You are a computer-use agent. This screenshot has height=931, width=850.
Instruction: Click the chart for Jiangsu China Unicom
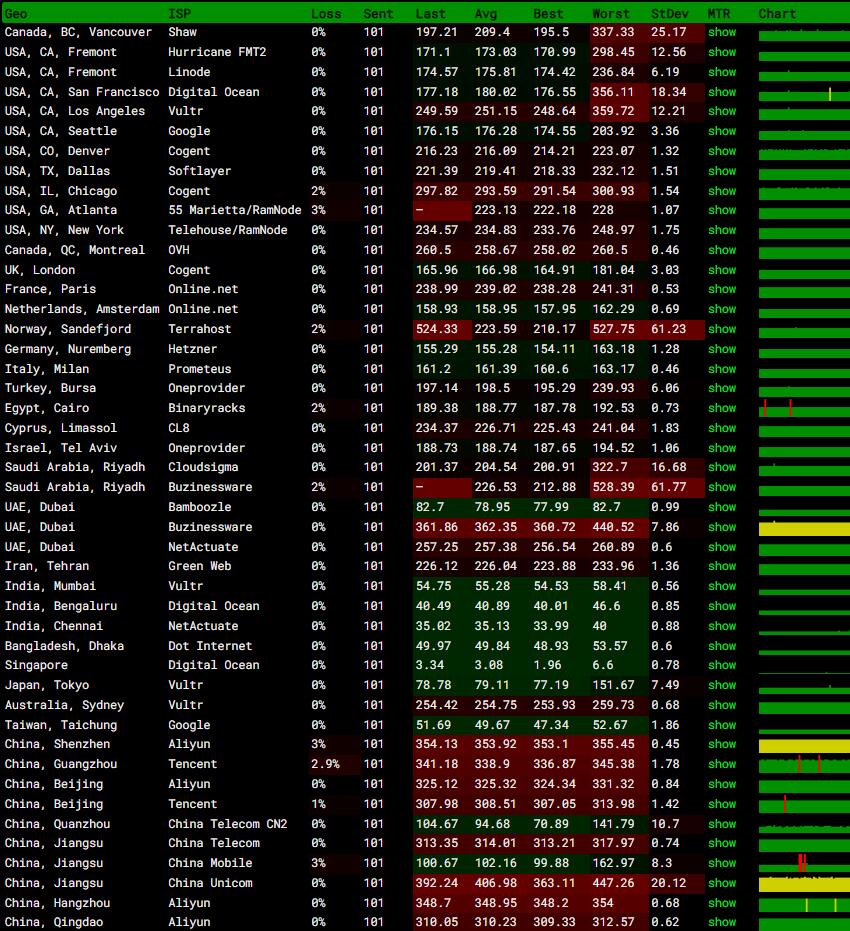click(x=804, y=884)
